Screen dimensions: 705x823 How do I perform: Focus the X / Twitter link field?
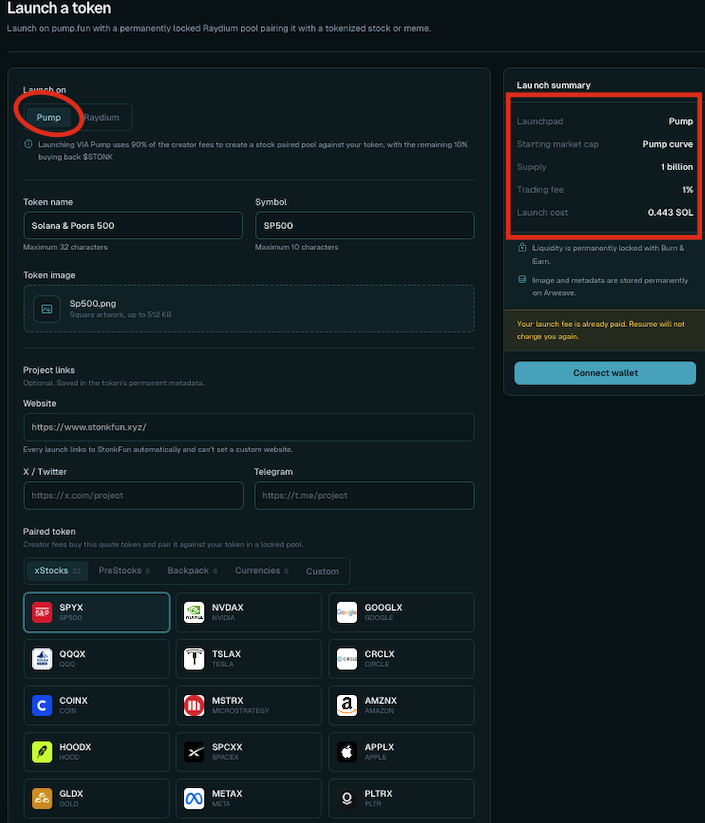(x=133, y=495)
